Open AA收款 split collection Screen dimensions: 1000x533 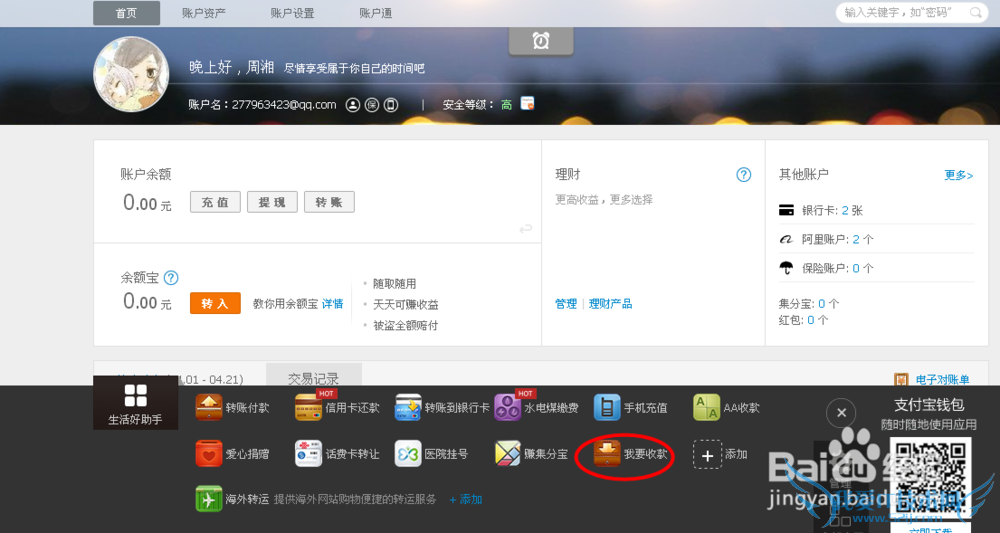707,407
